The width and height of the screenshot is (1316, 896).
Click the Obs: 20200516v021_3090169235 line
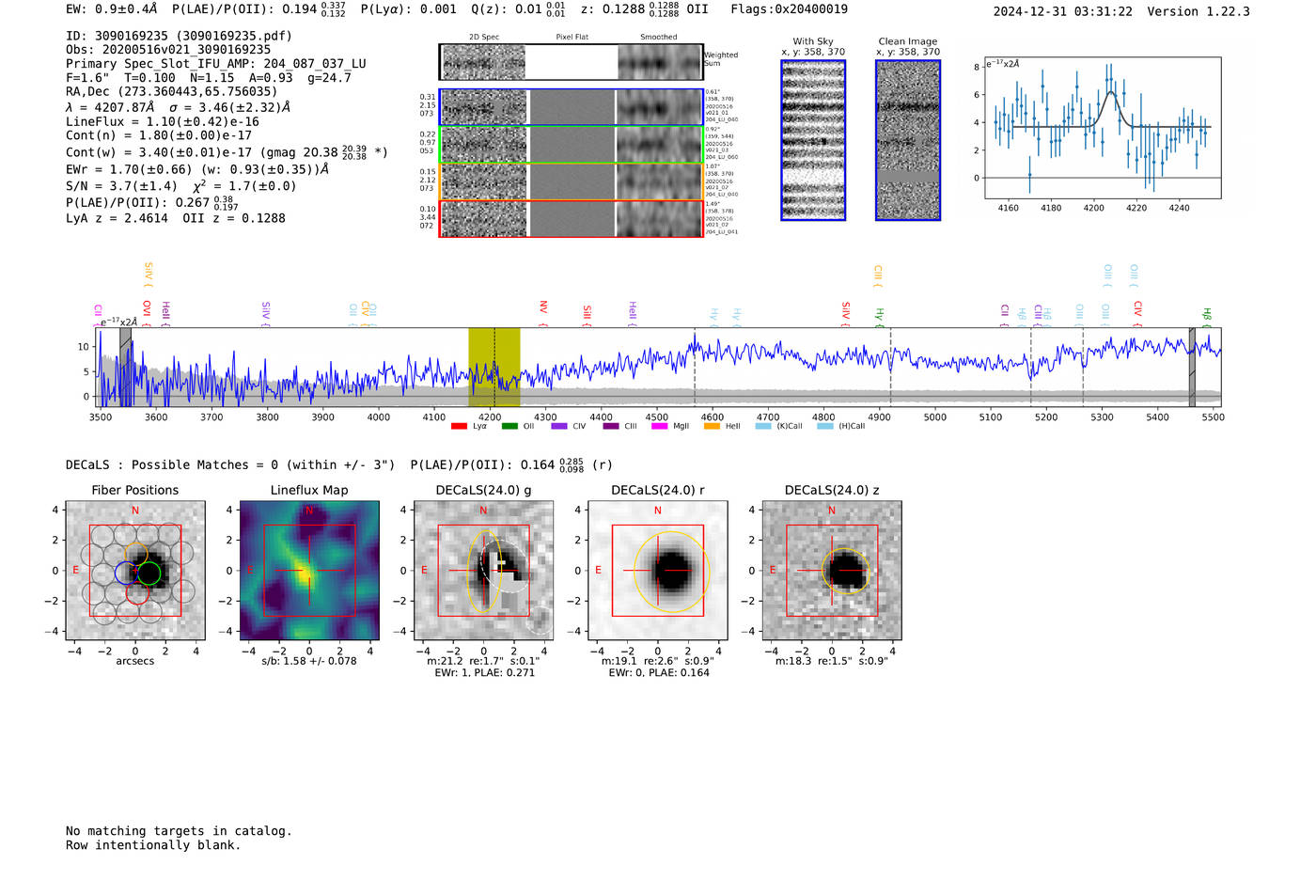(168, 50)
